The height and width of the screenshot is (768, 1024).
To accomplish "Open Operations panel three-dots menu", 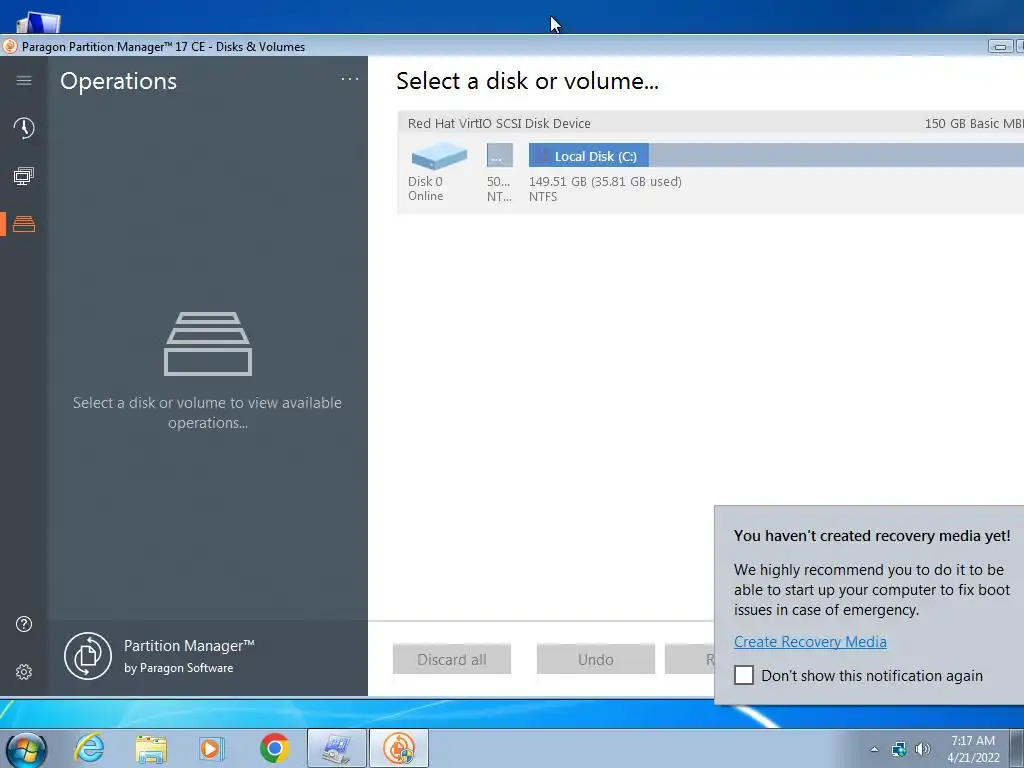I will 350,79.
